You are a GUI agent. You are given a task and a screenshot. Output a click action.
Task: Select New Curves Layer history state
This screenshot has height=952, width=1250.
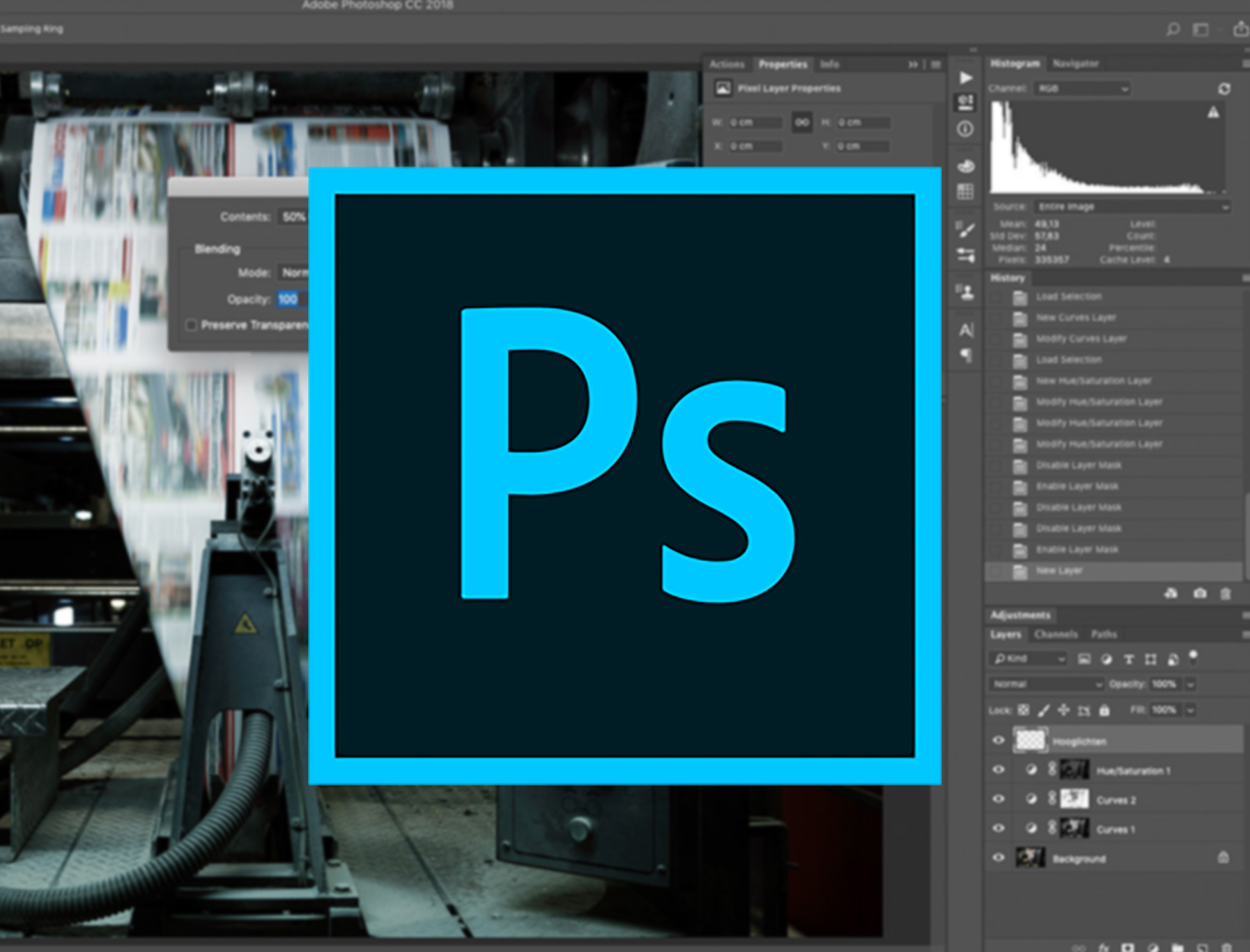pyautogui.click(x=1115, y=317)
